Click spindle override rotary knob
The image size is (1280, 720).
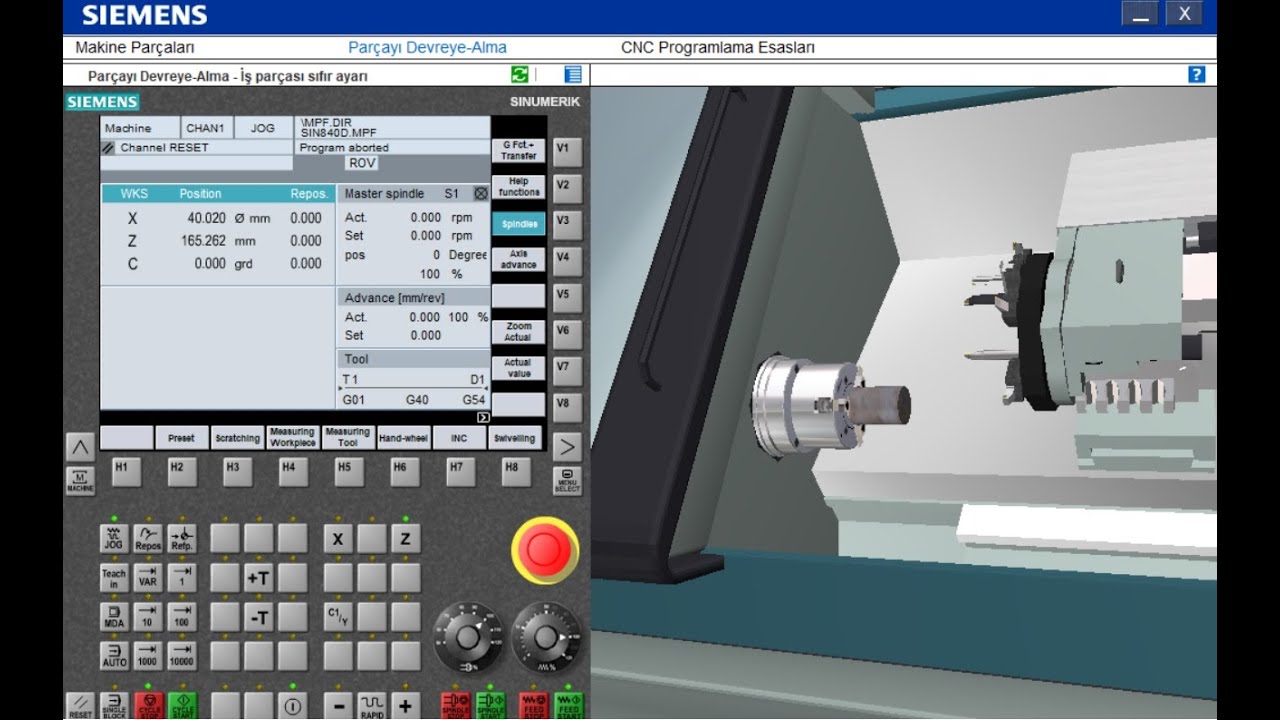point(468,637)
